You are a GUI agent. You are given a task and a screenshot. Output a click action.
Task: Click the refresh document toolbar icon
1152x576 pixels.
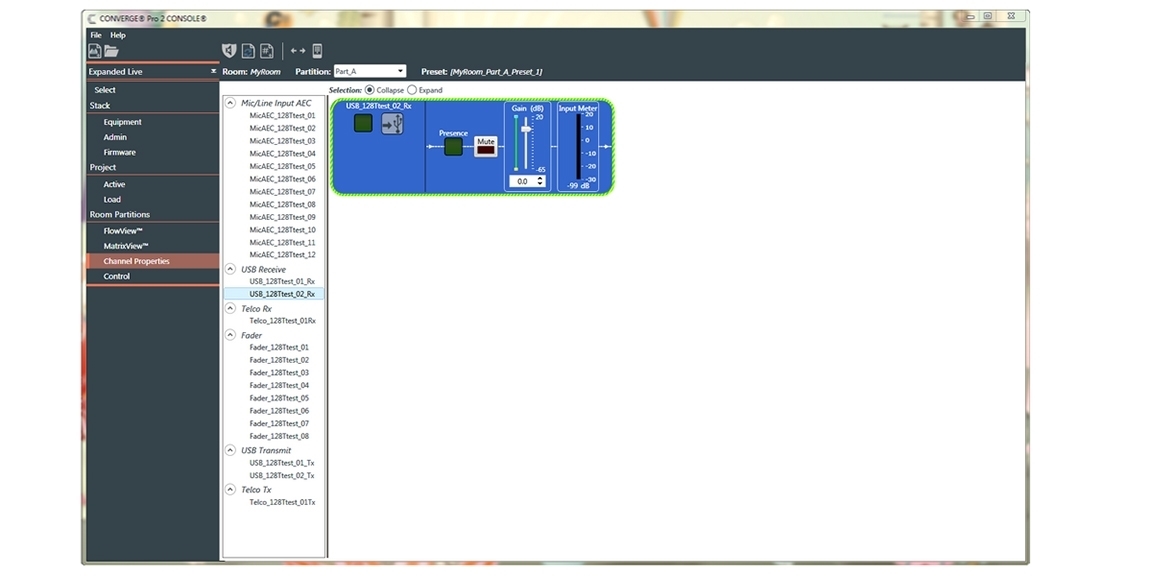pos(248,51)
